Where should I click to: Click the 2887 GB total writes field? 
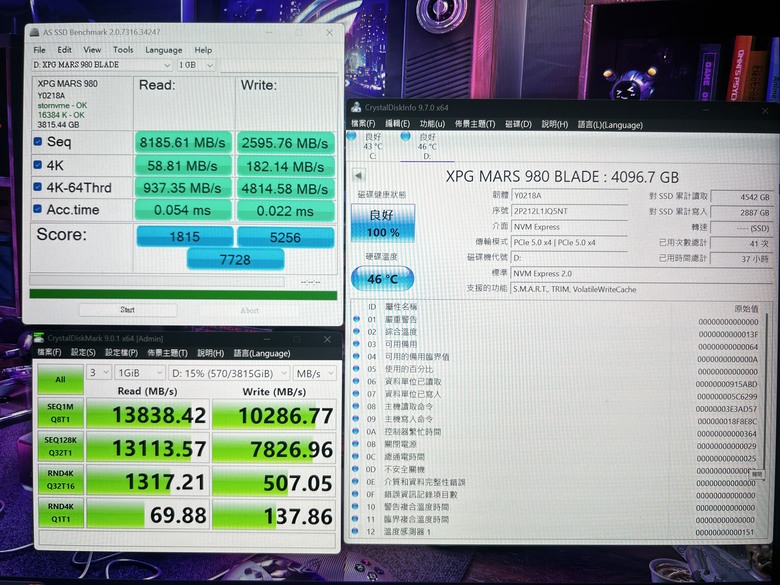tap(741, 212)
